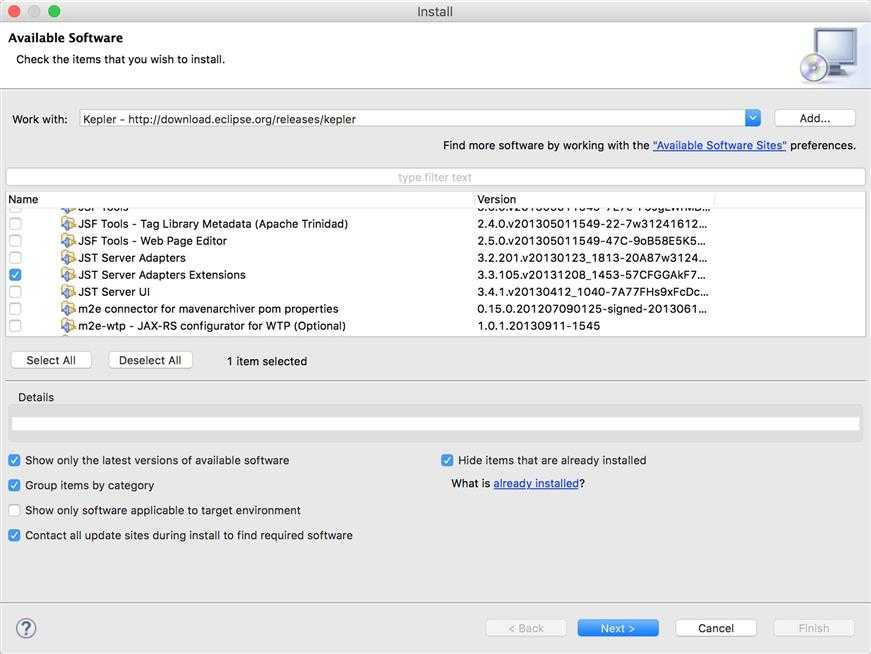Click the feature icon beside m2e connector for mavenarchiver
Viewport: 871px width, 654px height.
click(68, 309)
